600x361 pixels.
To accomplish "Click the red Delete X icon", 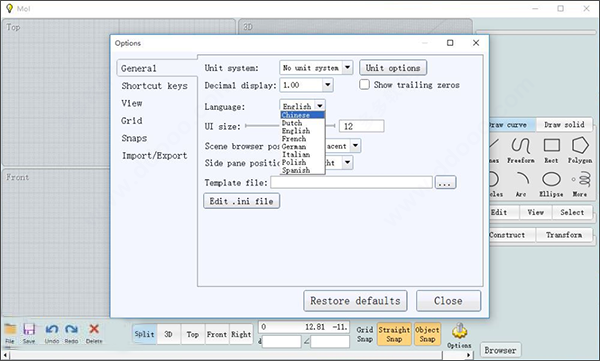I will click(94, 329).
